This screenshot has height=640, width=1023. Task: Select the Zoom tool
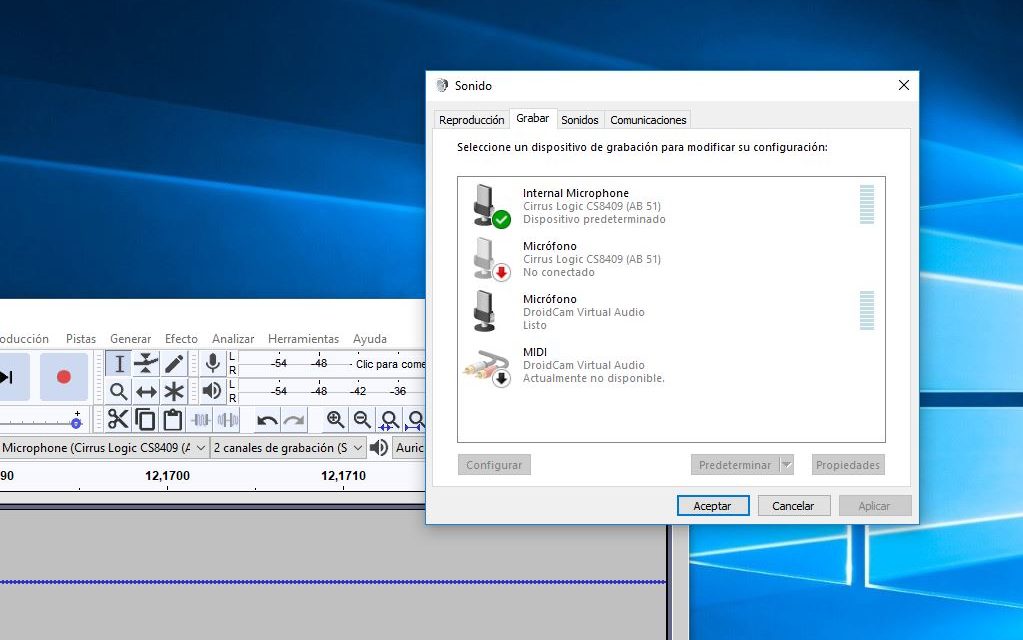[x=118, y=391]
